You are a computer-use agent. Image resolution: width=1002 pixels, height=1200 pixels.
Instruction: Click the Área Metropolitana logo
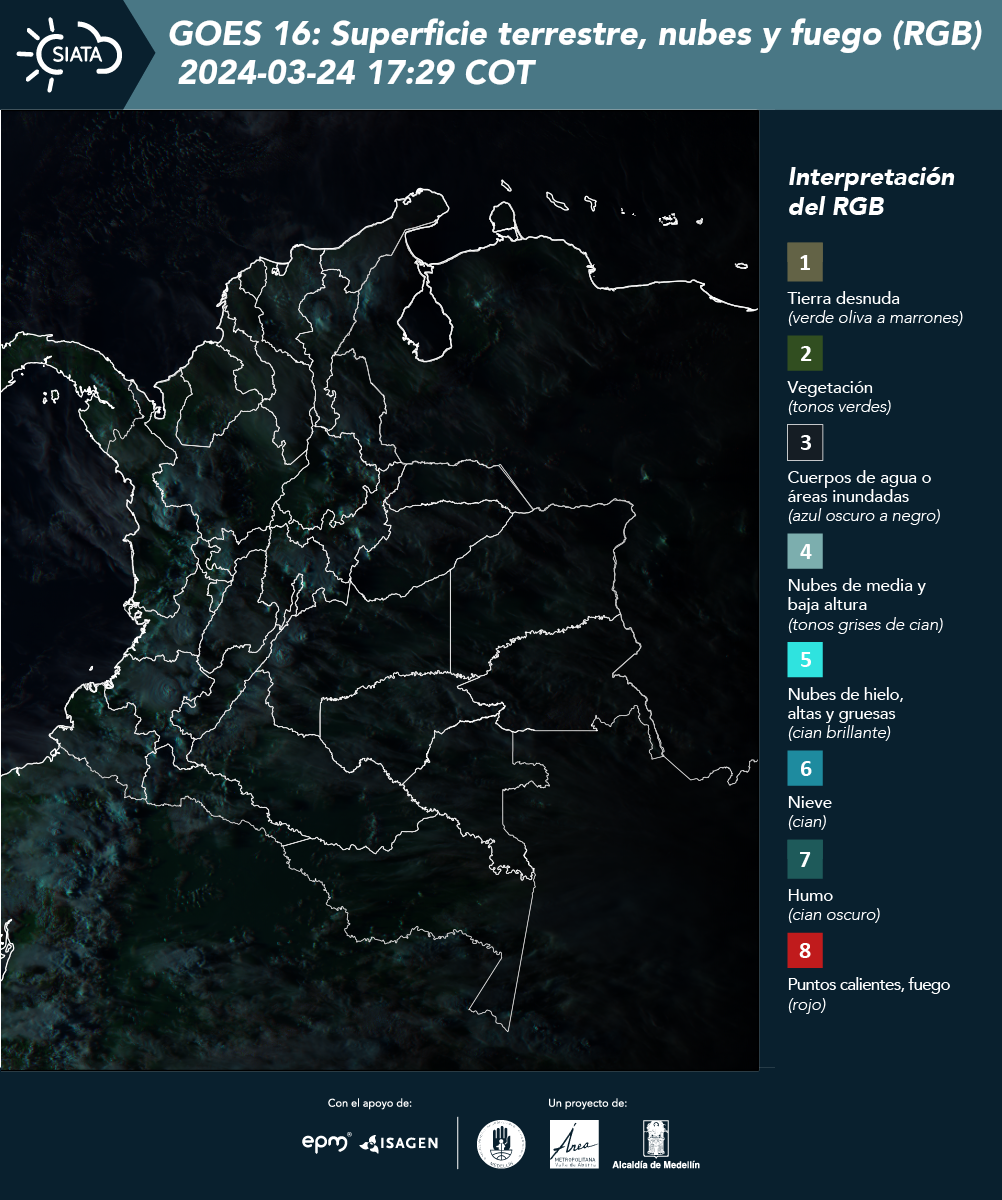(575, 1144)
